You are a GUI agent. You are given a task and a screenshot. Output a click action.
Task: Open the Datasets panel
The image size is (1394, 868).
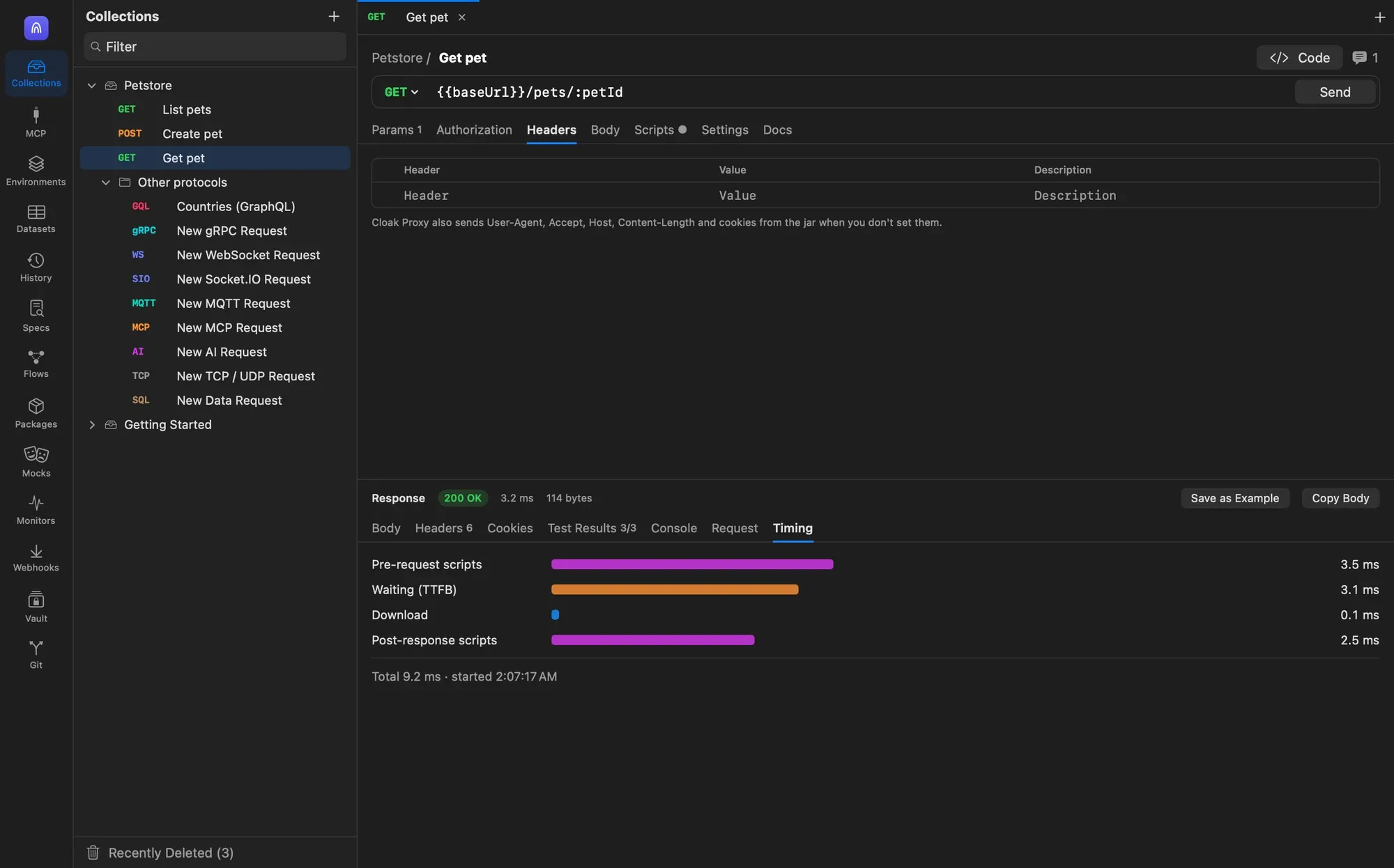coord(36,219)
